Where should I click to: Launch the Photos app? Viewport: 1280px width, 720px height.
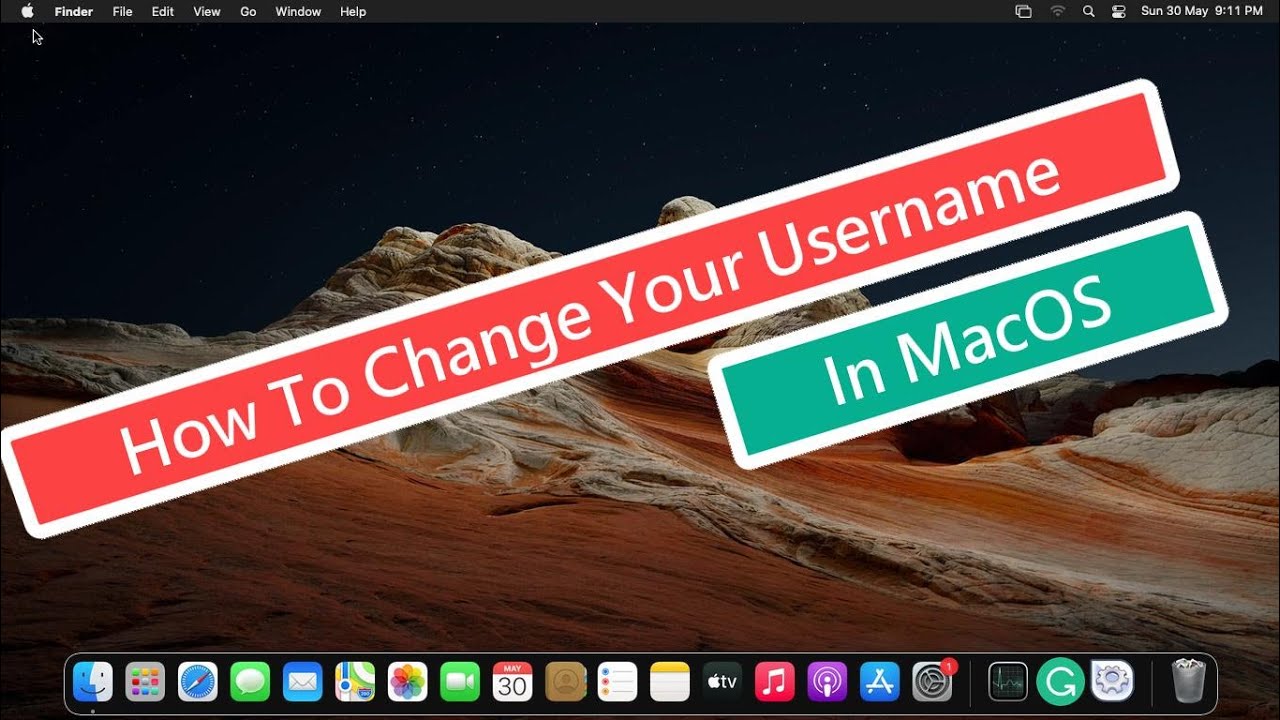408,682
